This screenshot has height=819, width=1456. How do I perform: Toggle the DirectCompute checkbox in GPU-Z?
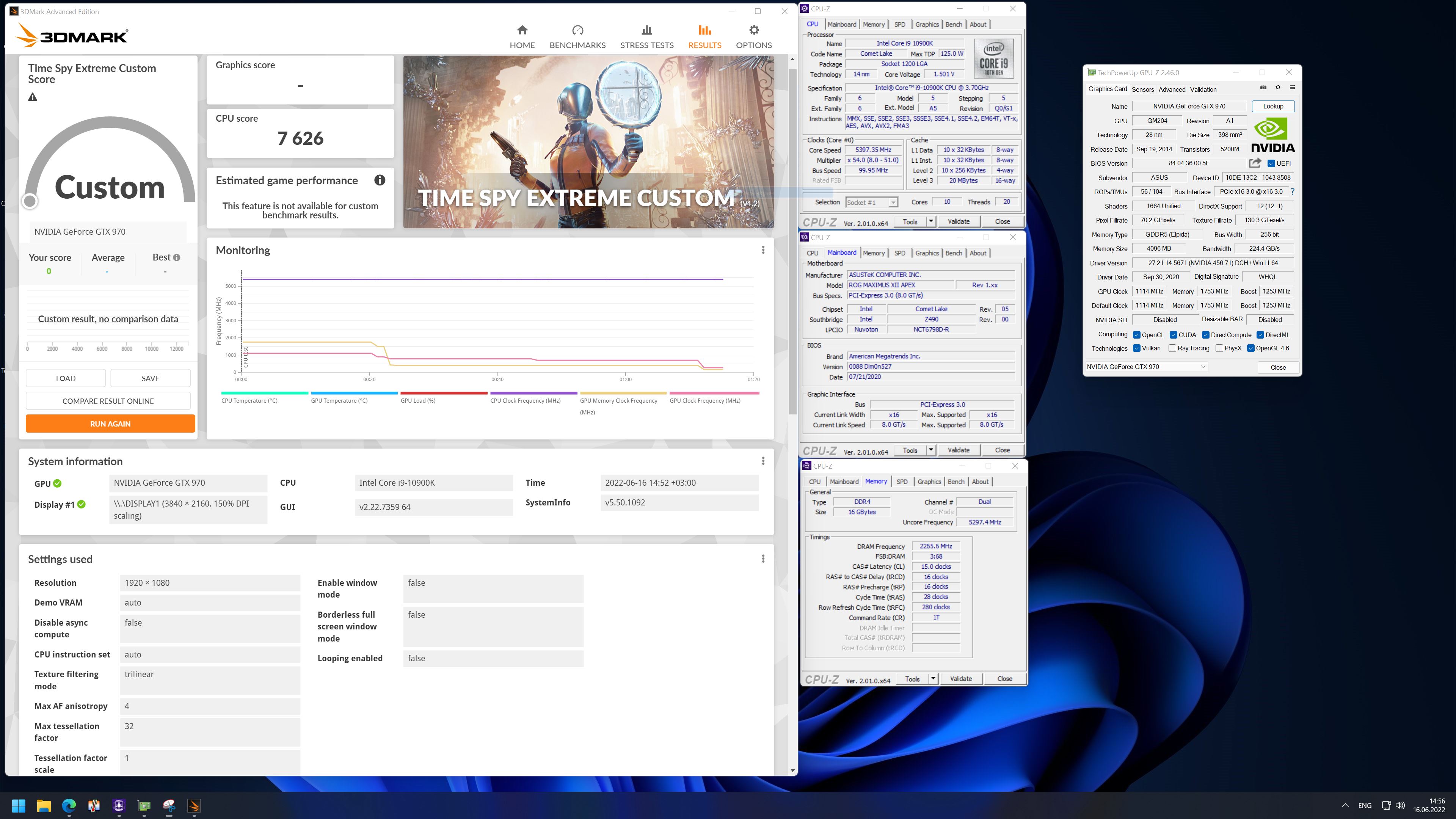[1206, 334]
